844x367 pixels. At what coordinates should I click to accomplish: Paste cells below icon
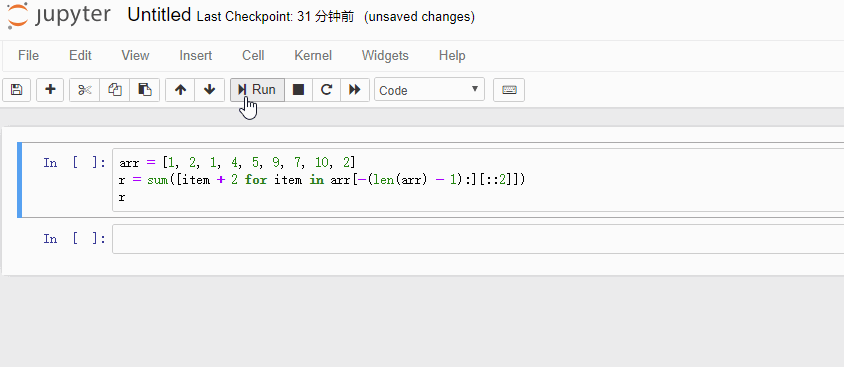pyautogui.click(x=145, y=90)
